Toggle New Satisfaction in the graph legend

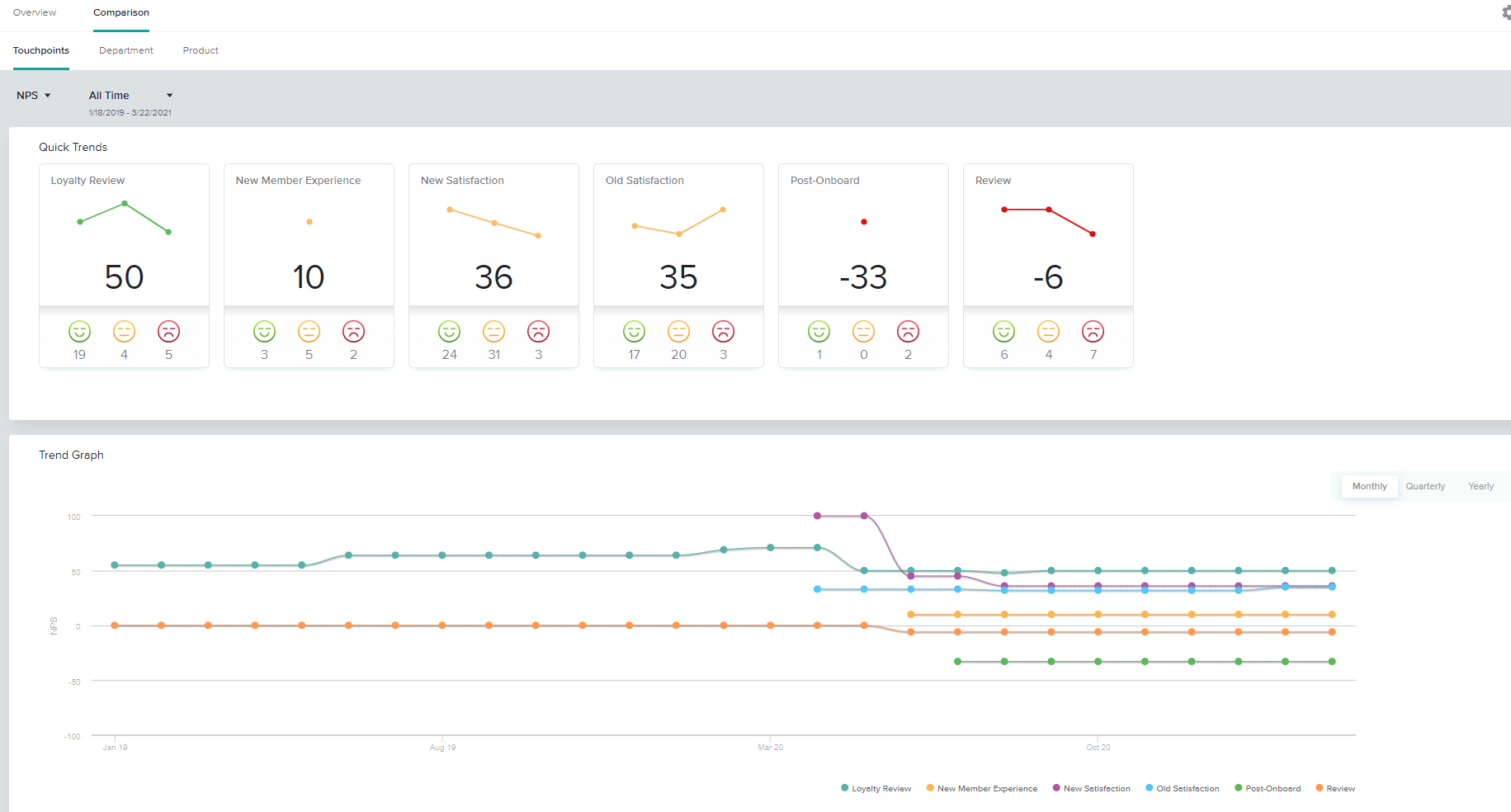pyautogui.click(x=1091, y=788)
